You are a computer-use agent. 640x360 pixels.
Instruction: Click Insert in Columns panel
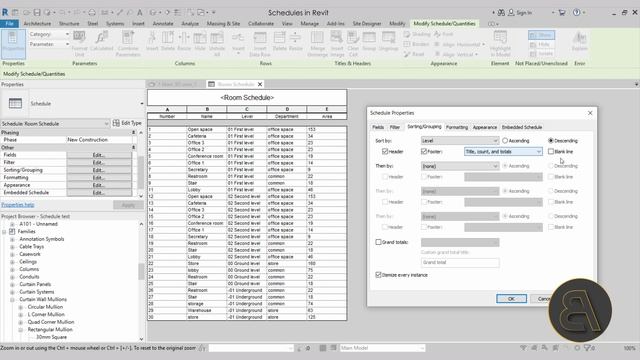click(x=152, y=42)
